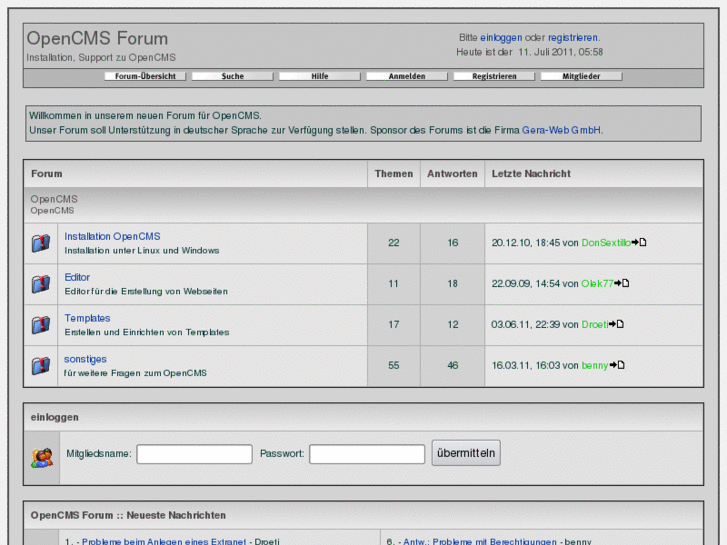727x545 pixels.
Task: Submit login with übermitteln button
Action: click(x=466, y=453)
